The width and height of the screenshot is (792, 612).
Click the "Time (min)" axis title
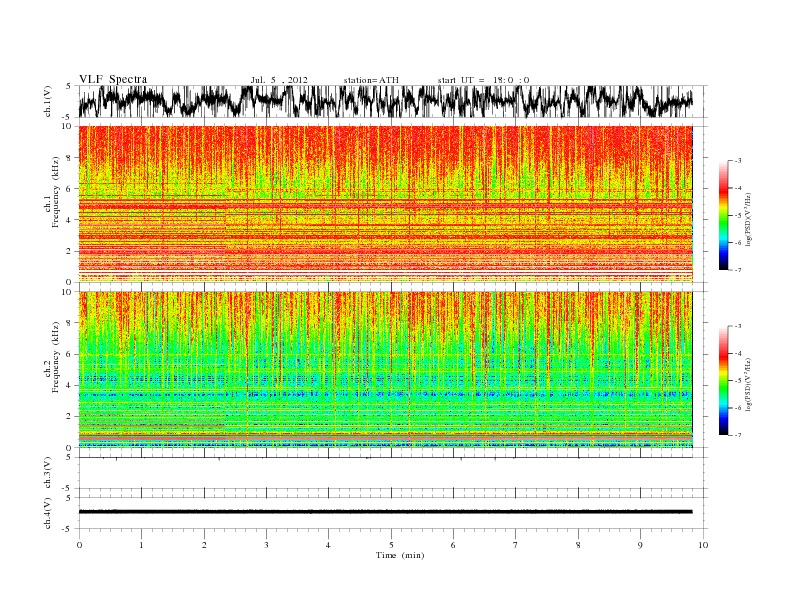pyautogui.click(x=400, y=555)
